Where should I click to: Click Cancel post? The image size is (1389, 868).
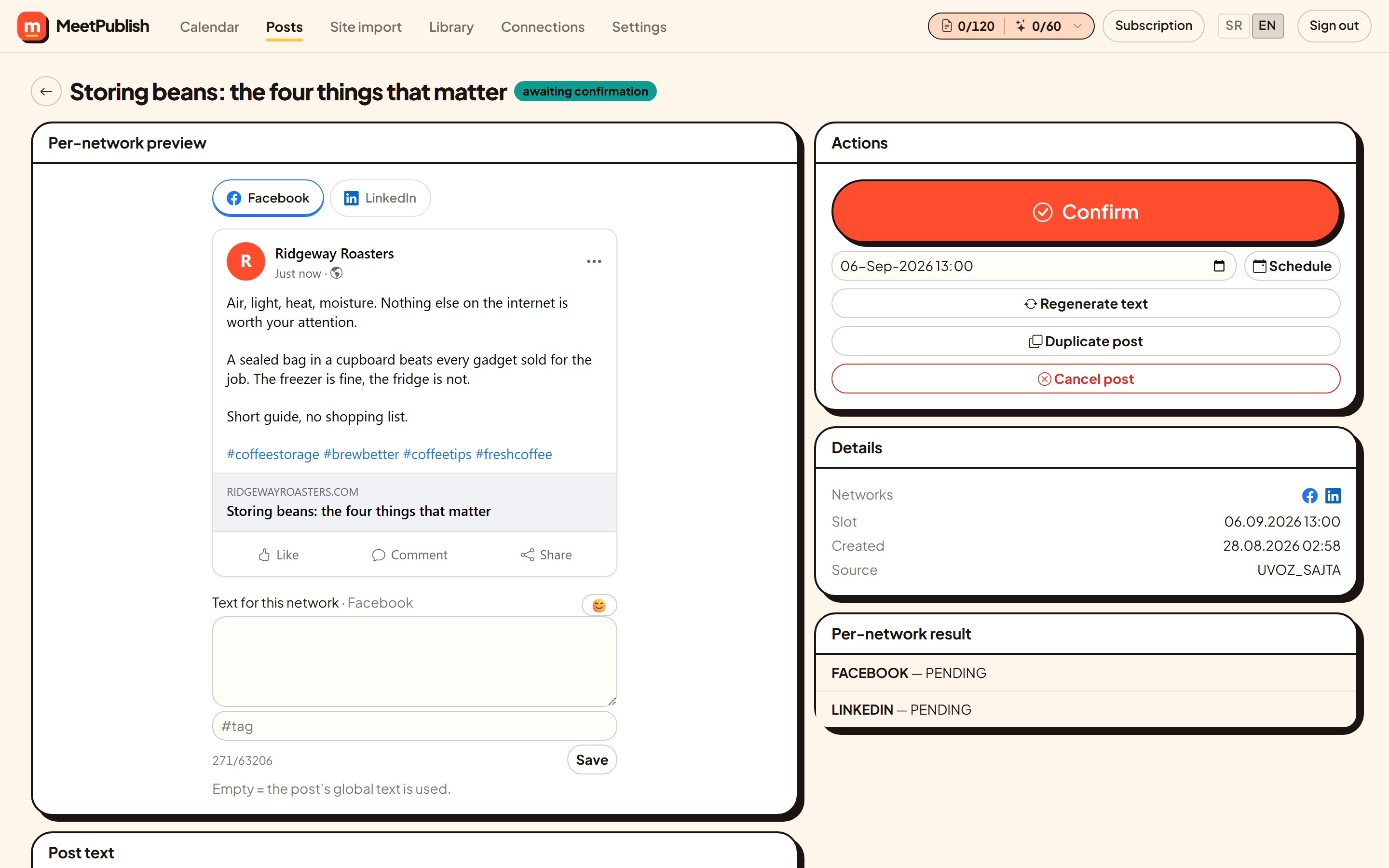(x=1085, y=379)
